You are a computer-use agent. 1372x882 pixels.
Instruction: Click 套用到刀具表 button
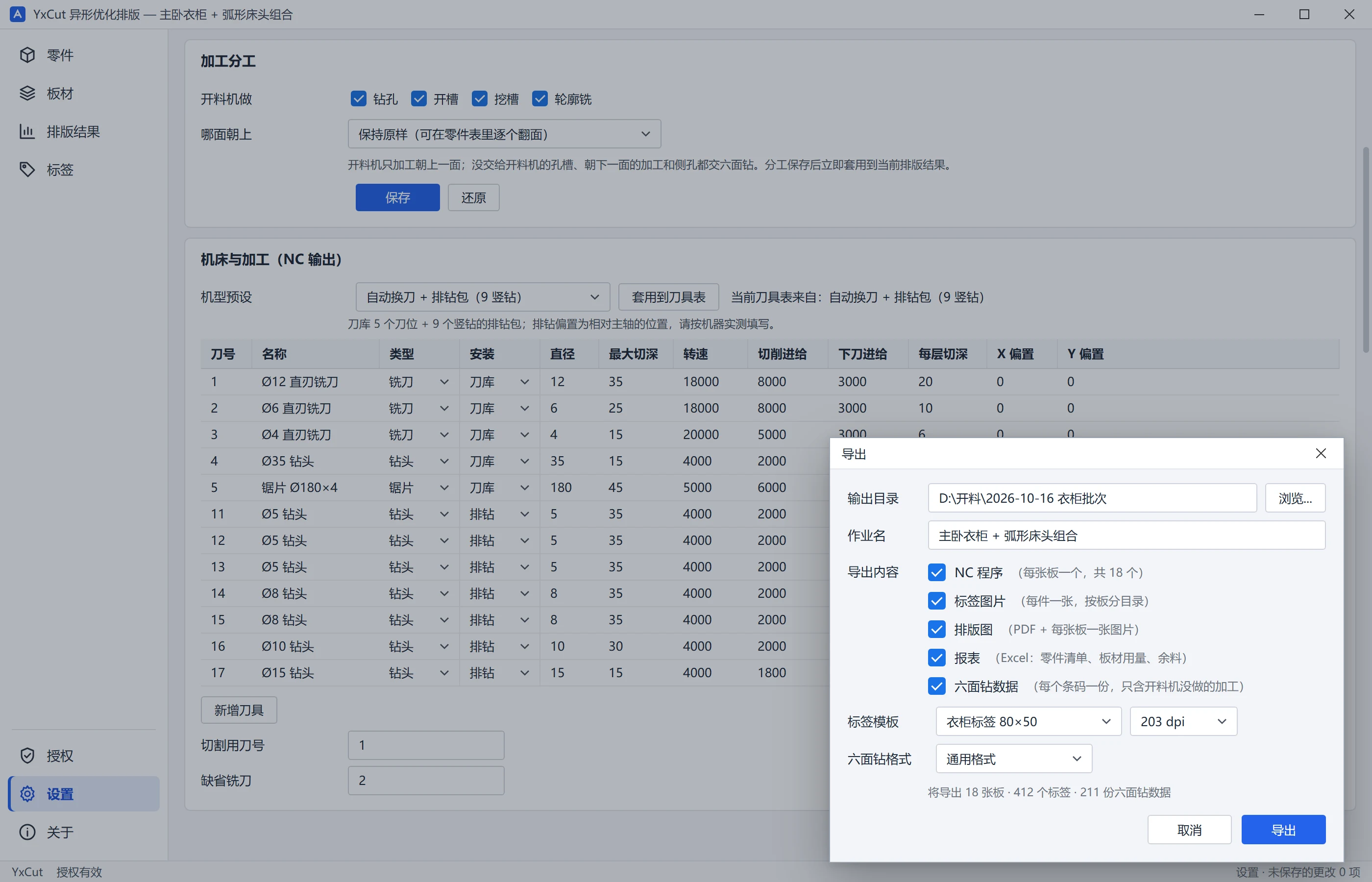point(668,297)
